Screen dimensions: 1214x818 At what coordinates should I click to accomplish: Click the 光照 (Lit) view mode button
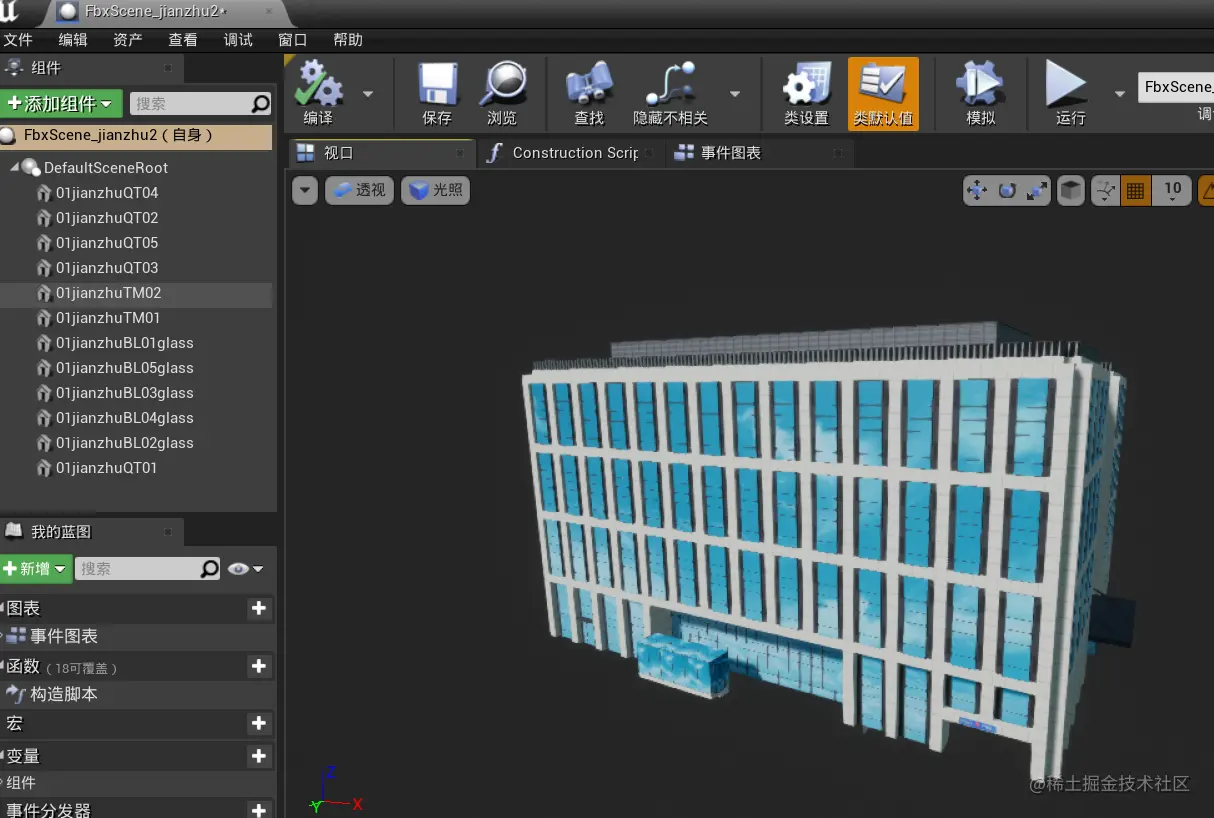pos(435,190)
